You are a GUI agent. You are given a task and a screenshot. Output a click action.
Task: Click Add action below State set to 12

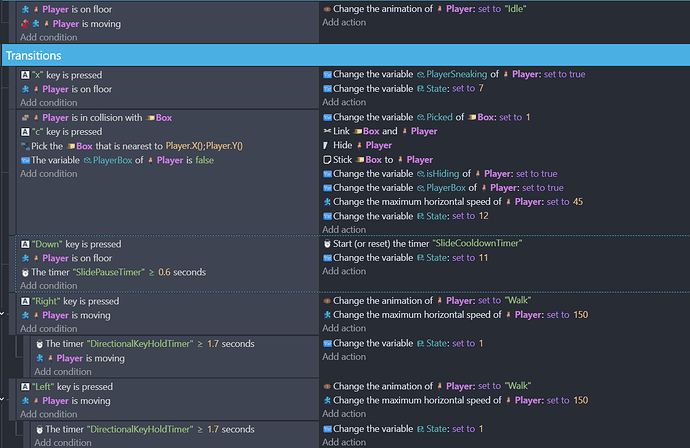(345, 230)
